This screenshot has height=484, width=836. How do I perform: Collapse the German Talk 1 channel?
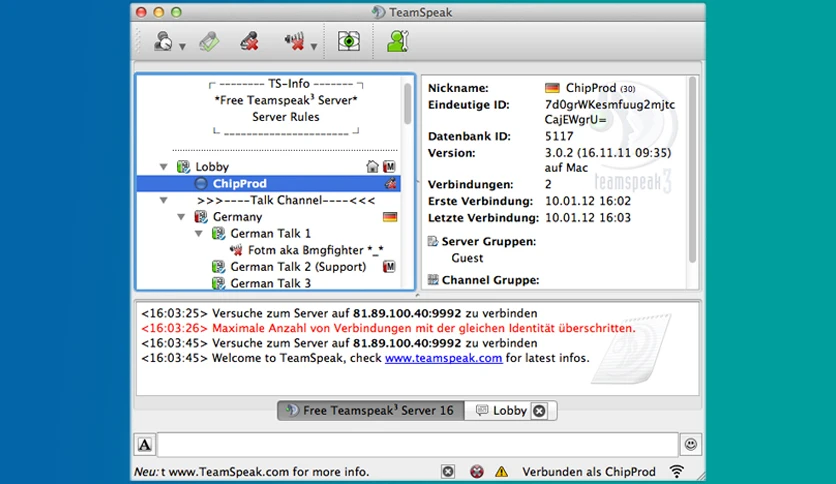pos(199,233)
